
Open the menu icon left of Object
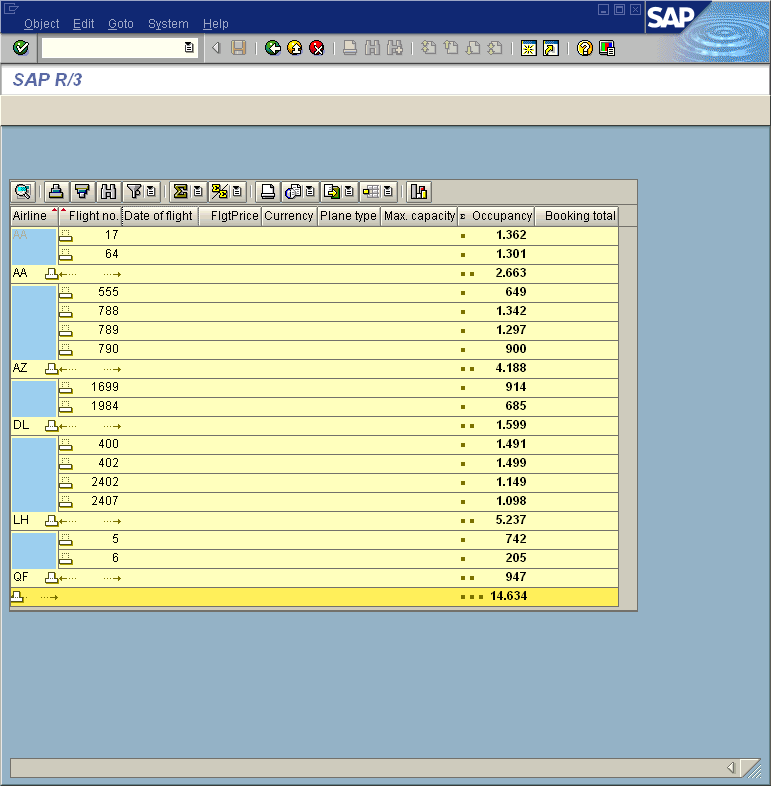(11, 9)
